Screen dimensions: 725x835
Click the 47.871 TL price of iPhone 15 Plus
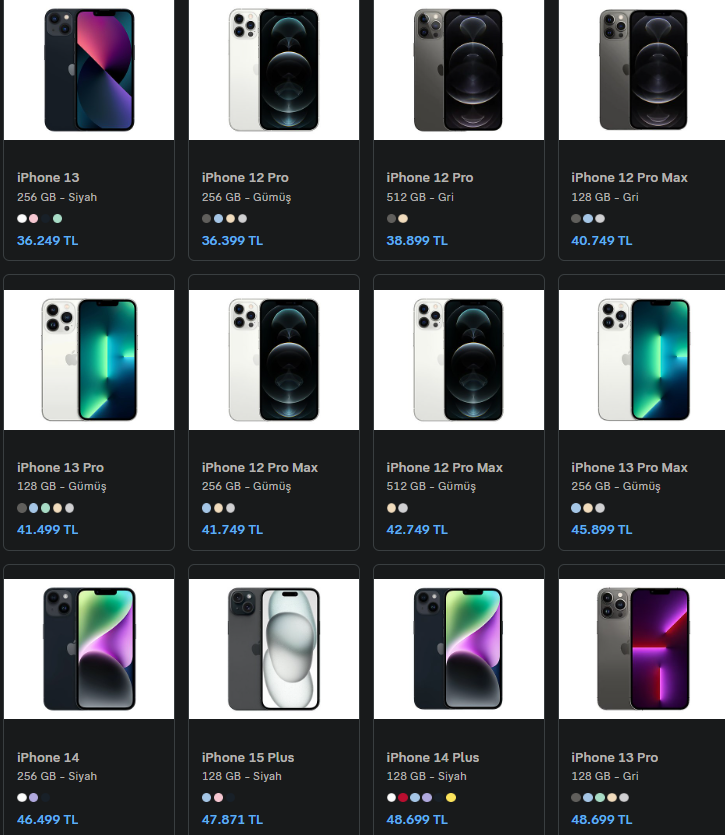232,819
